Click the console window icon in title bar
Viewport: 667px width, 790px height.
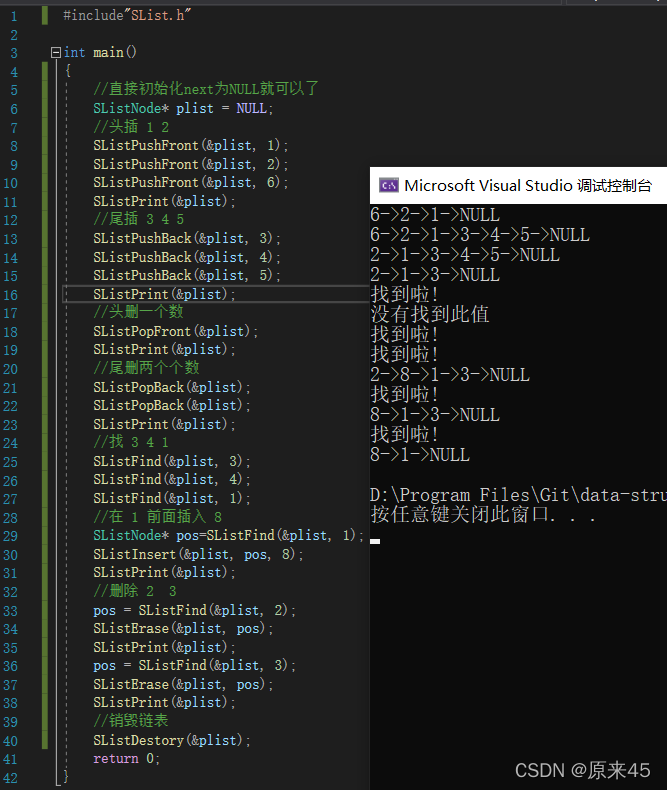click(x=389, y=185)
